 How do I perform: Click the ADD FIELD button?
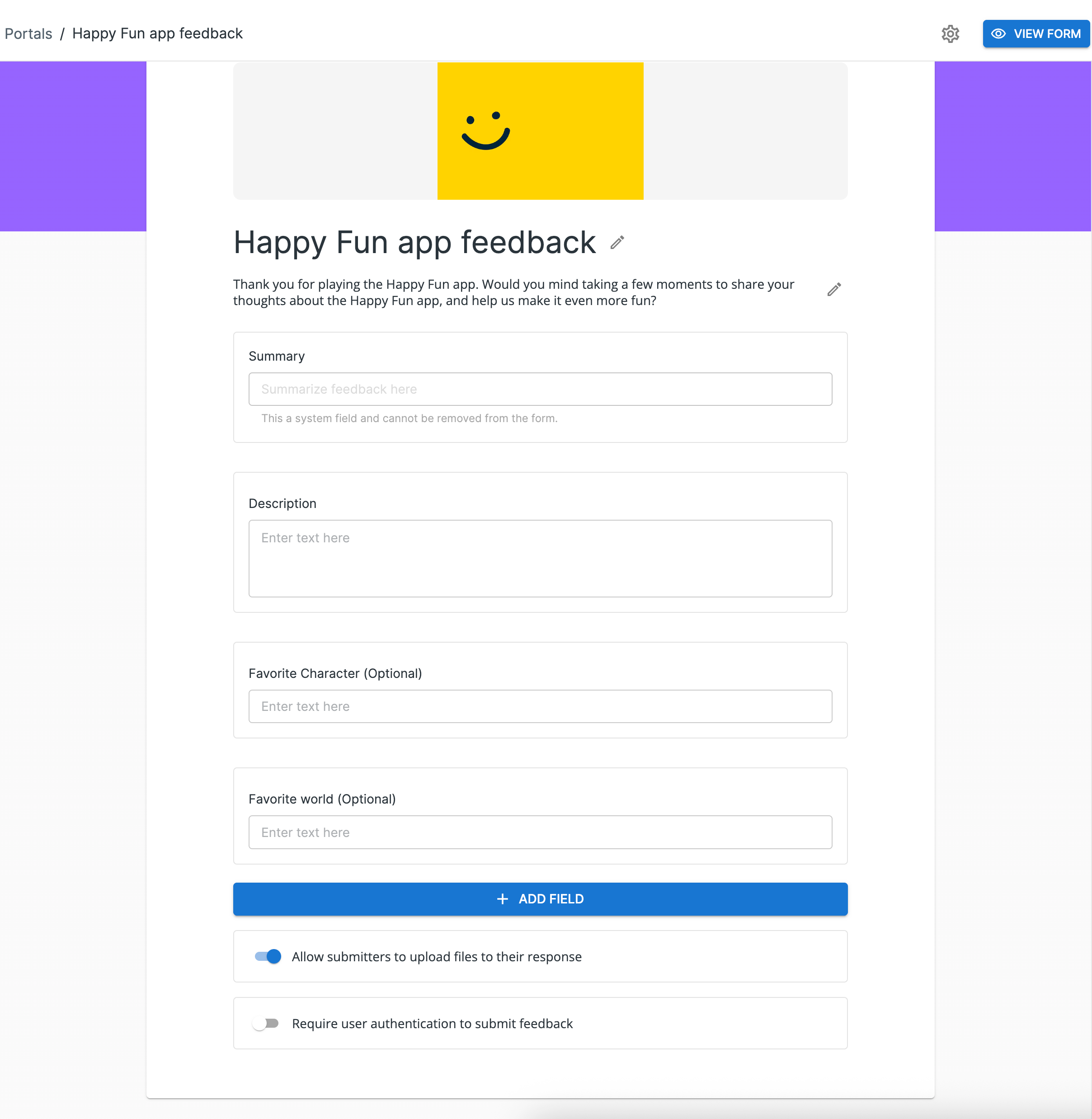540,899
